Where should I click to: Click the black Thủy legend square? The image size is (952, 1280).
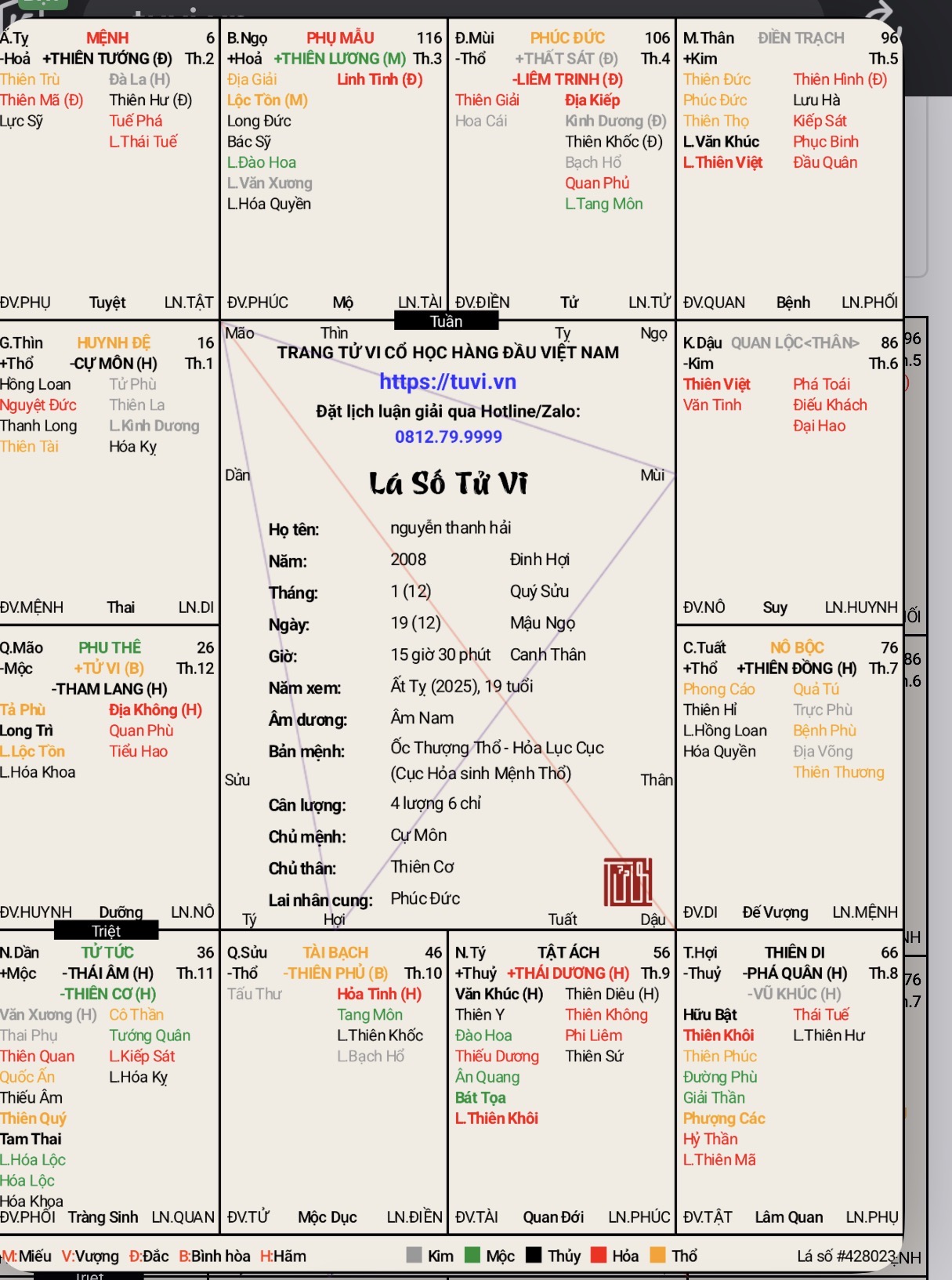click(534, 1255)
